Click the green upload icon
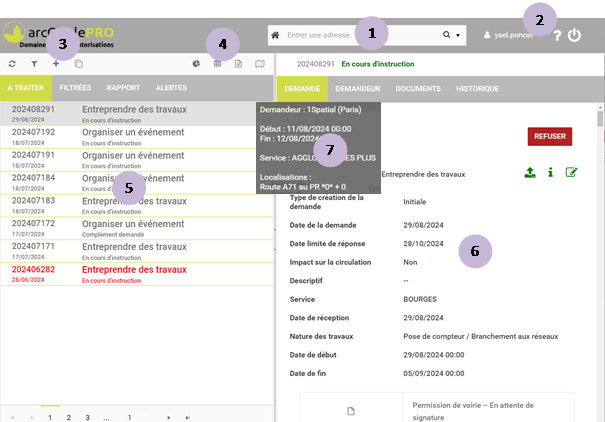 click(x=529, y=172)
